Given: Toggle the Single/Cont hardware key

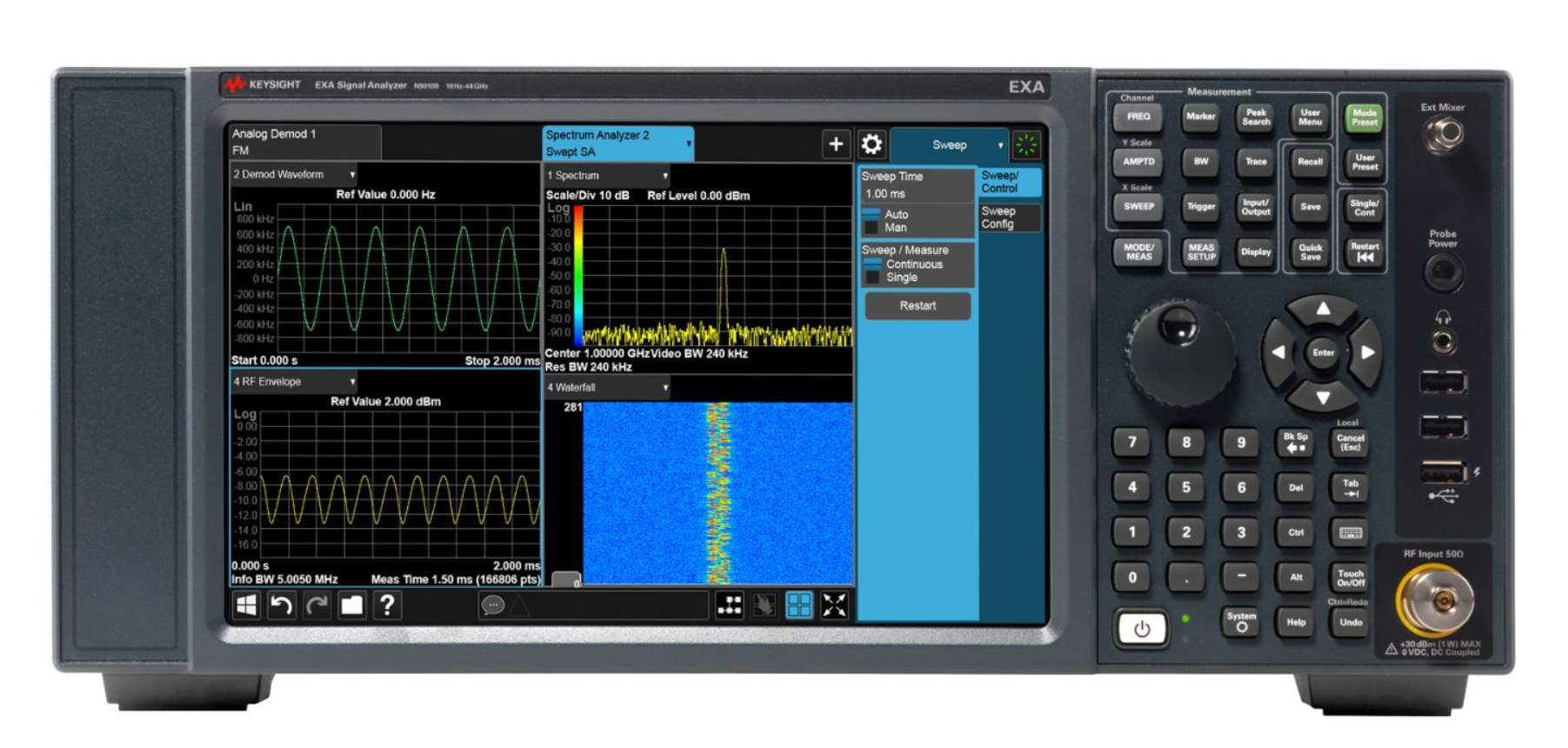Looking at the screenshot, I should tap(1364, 207).
